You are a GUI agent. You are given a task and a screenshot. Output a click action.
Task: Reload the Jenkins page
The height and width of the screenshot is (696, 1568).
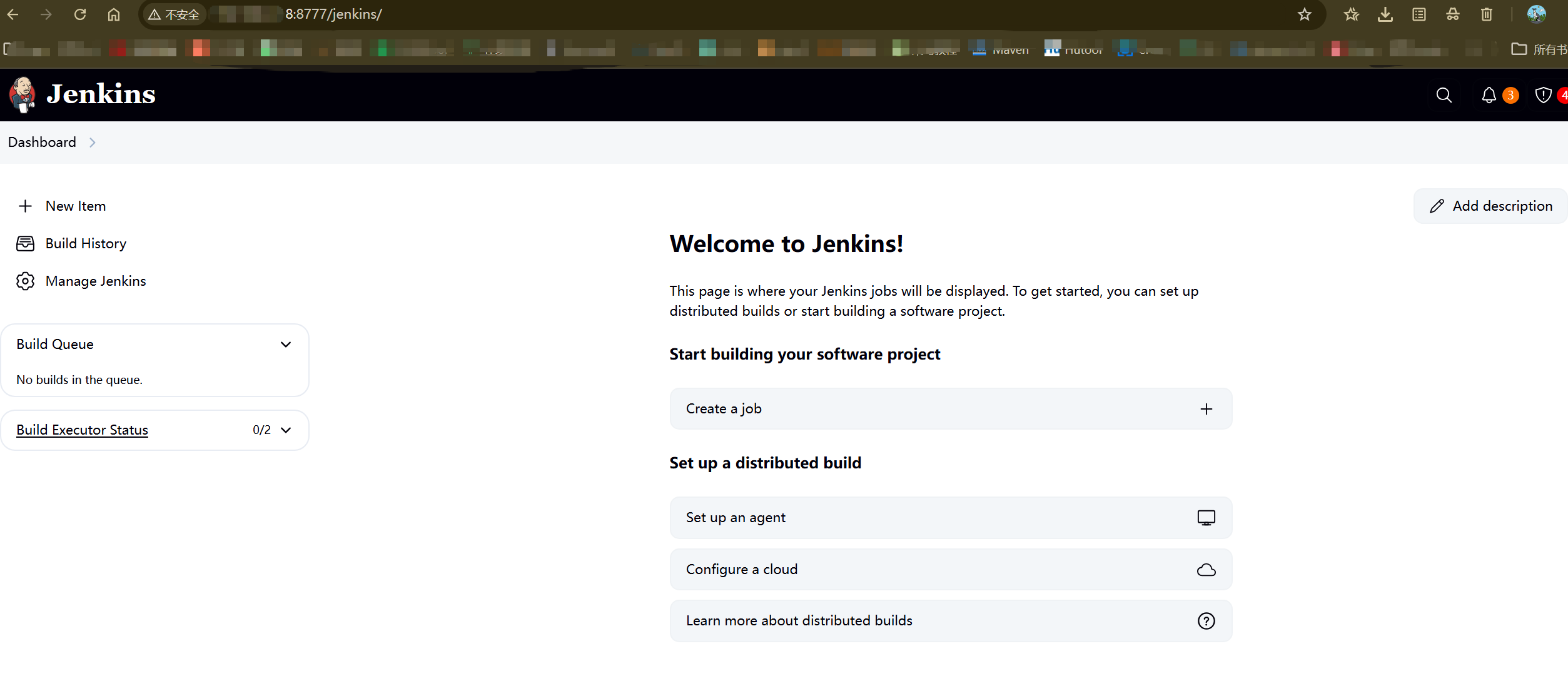click(80, 14)
